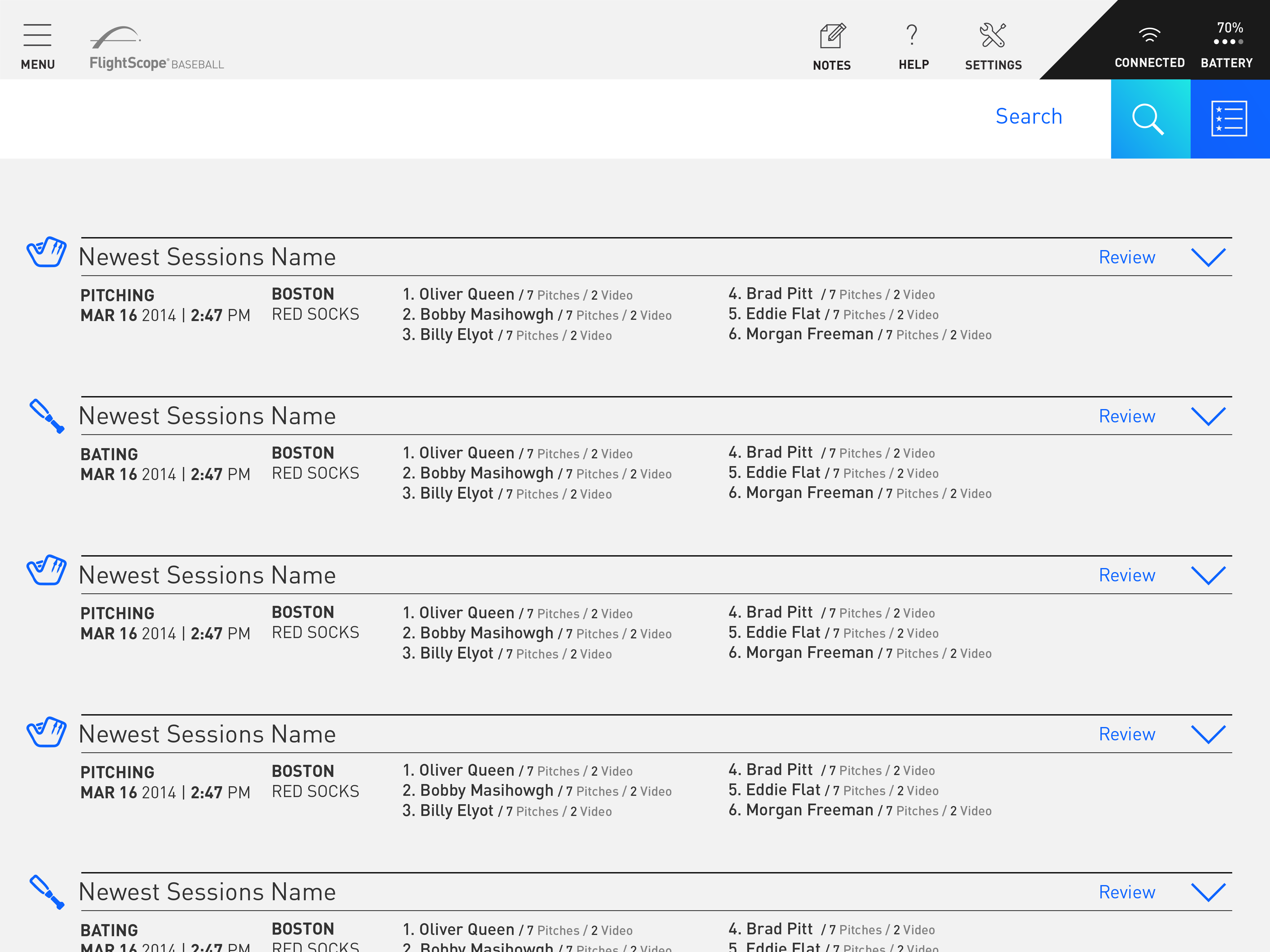1270x952 pixels.
Task: Click the bat icon of second session
Action: coord(47,416)
